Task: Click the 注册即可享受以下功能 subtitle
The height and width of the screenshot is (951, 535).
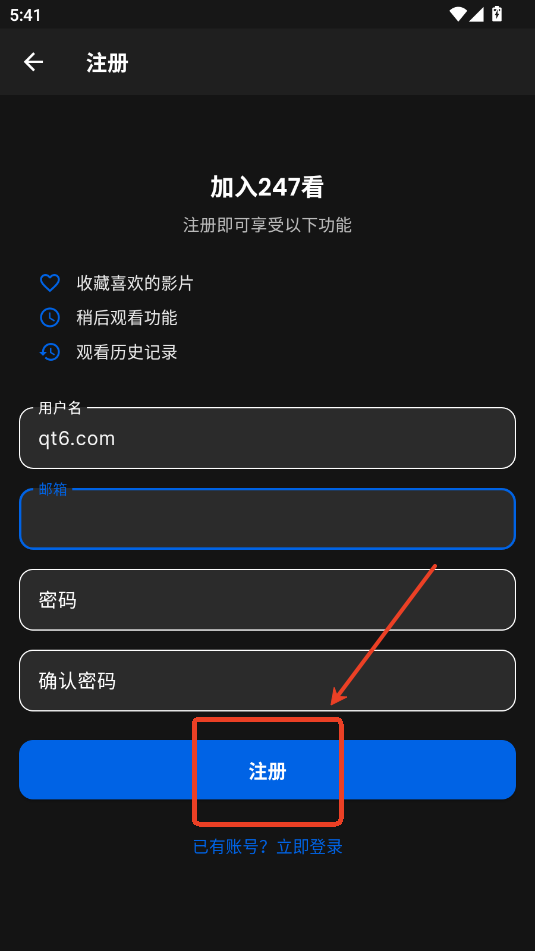Action: click(268, 225)
